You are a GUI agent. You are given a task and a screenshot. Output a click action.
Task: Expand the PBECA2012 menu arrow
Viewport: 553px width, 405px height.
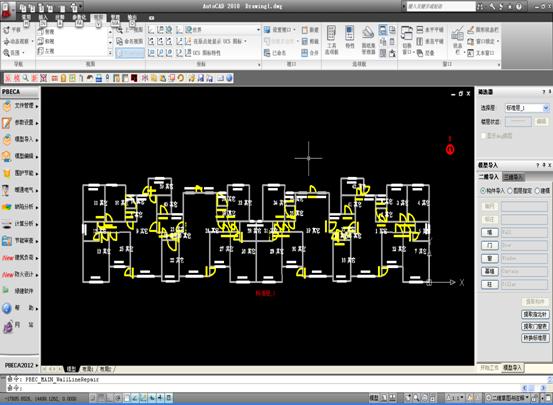point(37,365)
